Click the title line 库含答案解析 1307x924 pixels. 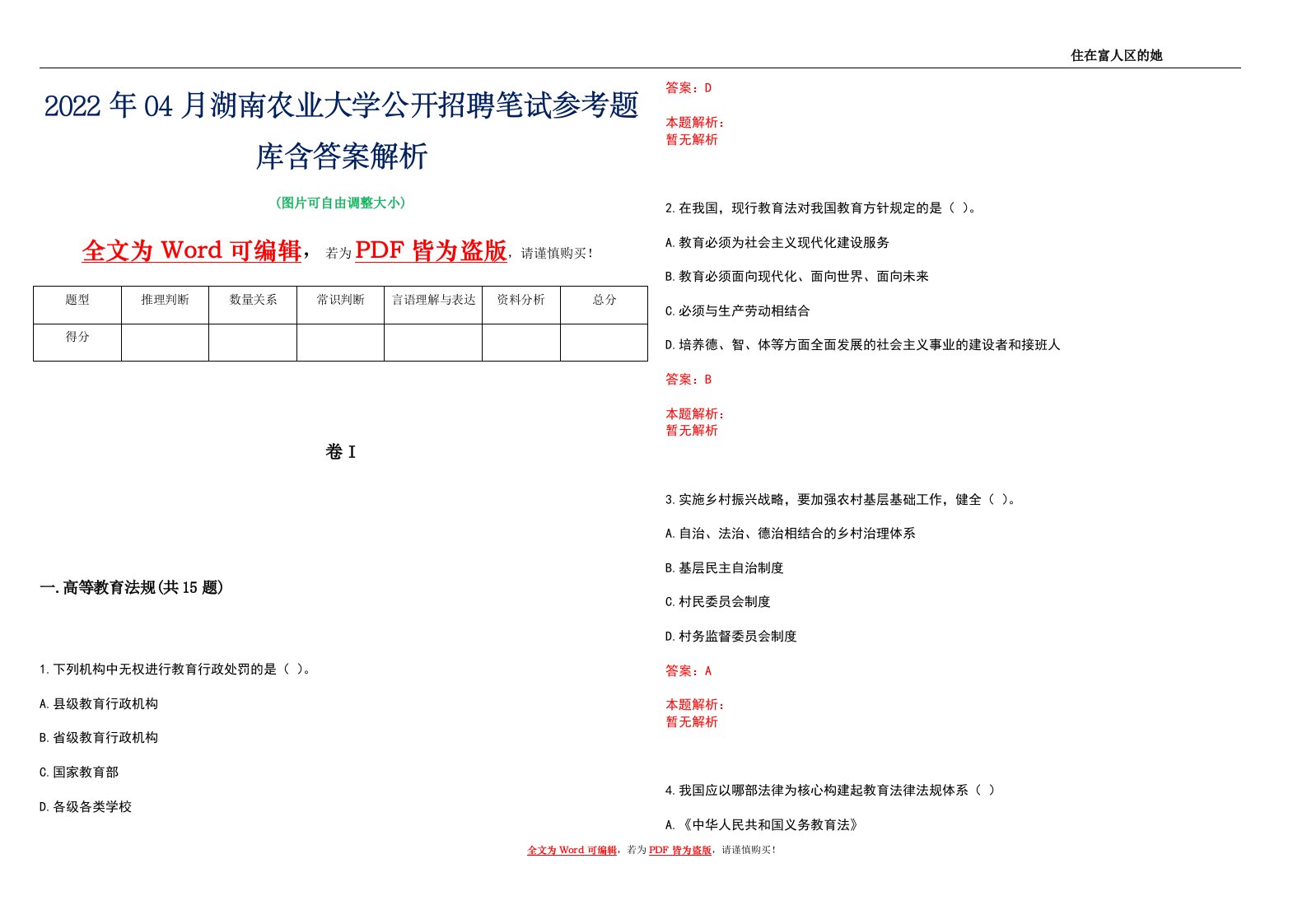341,156
